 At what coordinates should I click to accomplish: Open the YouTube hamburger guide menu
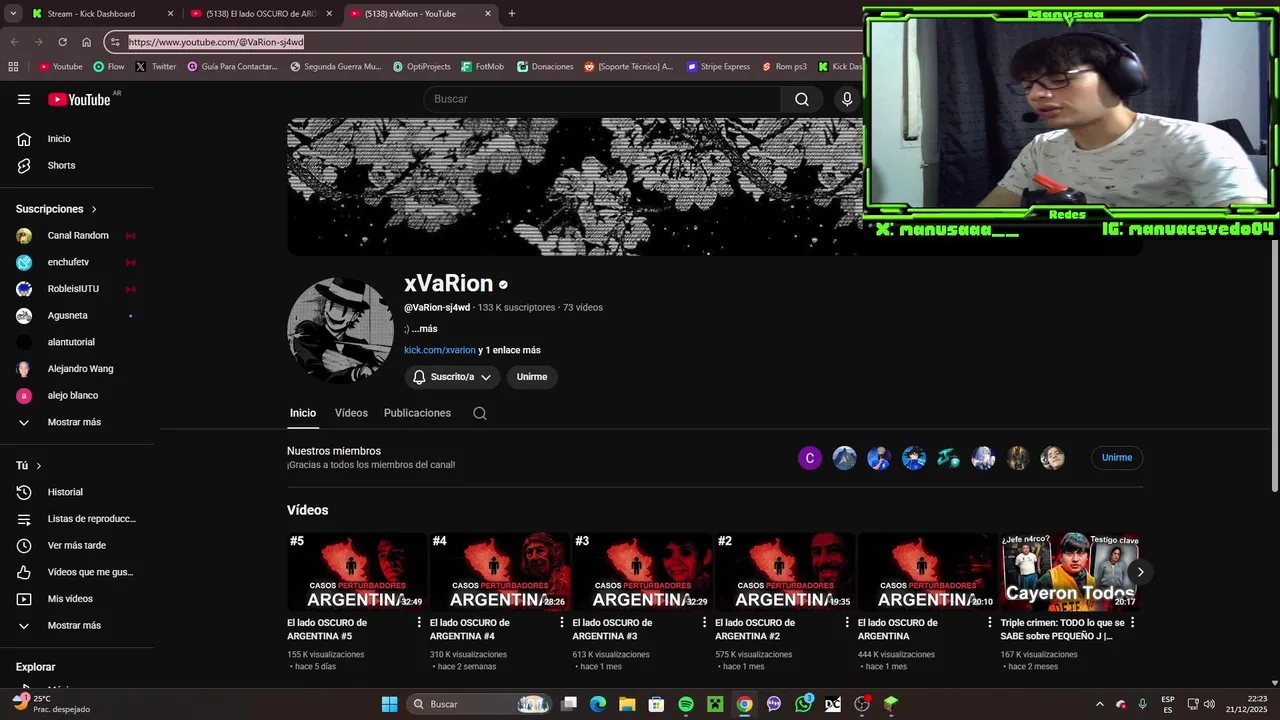pos(24,99)
